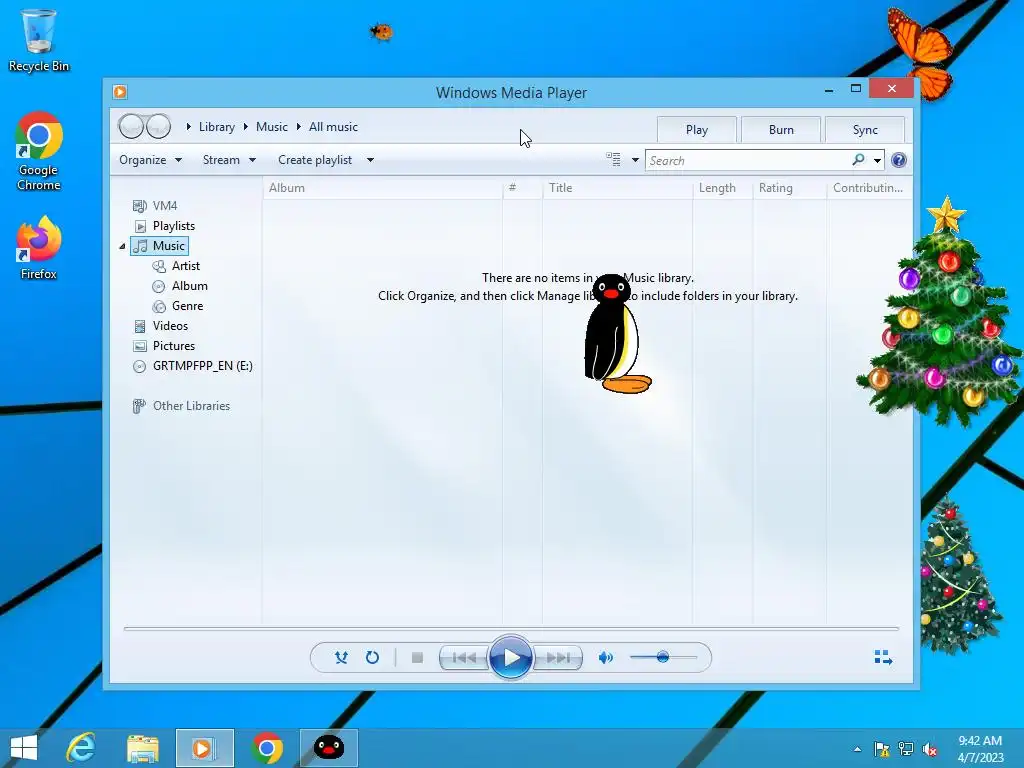Screen dimensions: 1024x768
Task: Open the Stream menu
Action: (229, 160)
